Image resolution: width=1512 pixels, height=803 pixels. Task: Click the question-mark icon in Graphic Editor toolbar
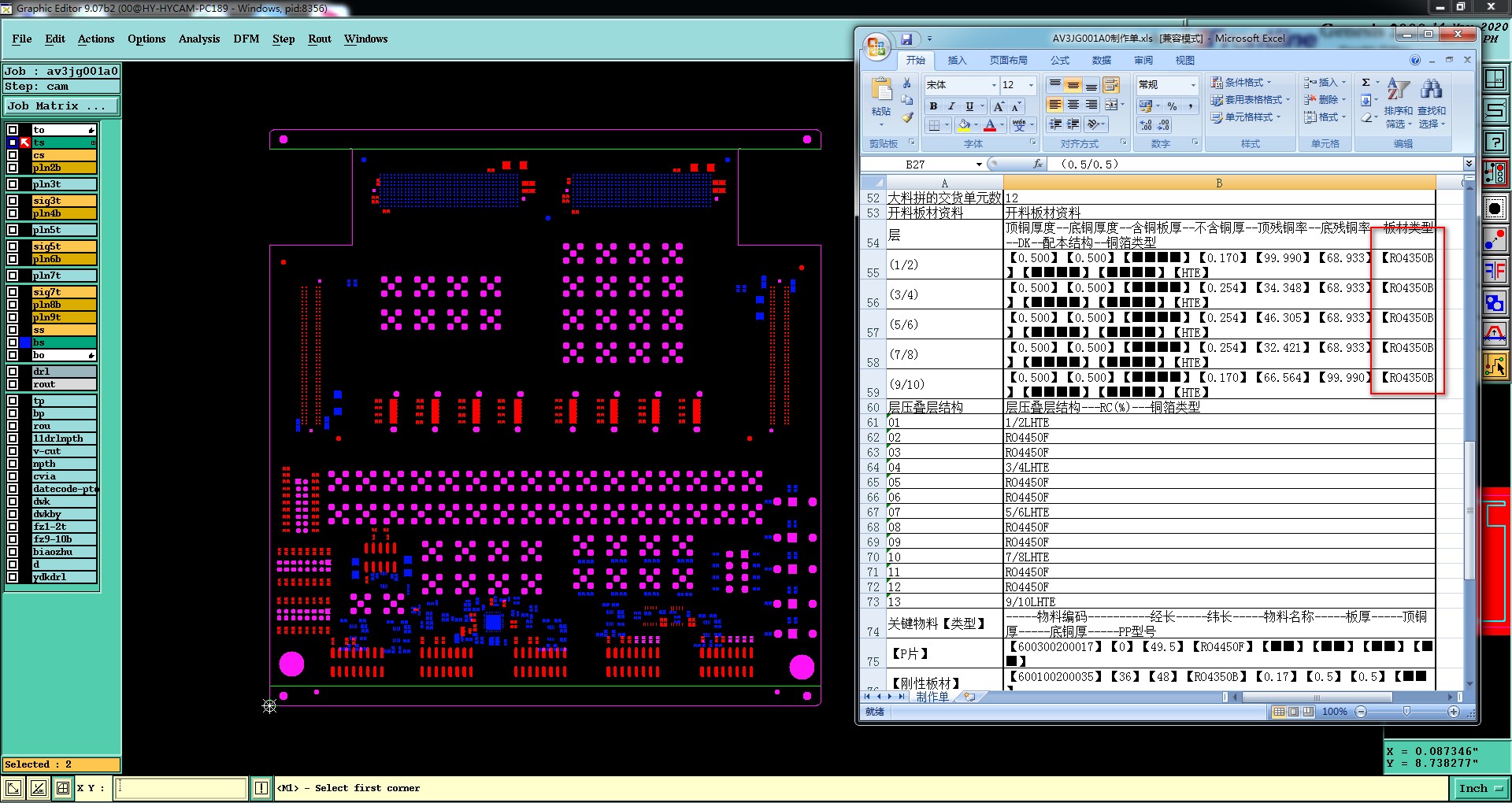click(x=1495, y=142)
